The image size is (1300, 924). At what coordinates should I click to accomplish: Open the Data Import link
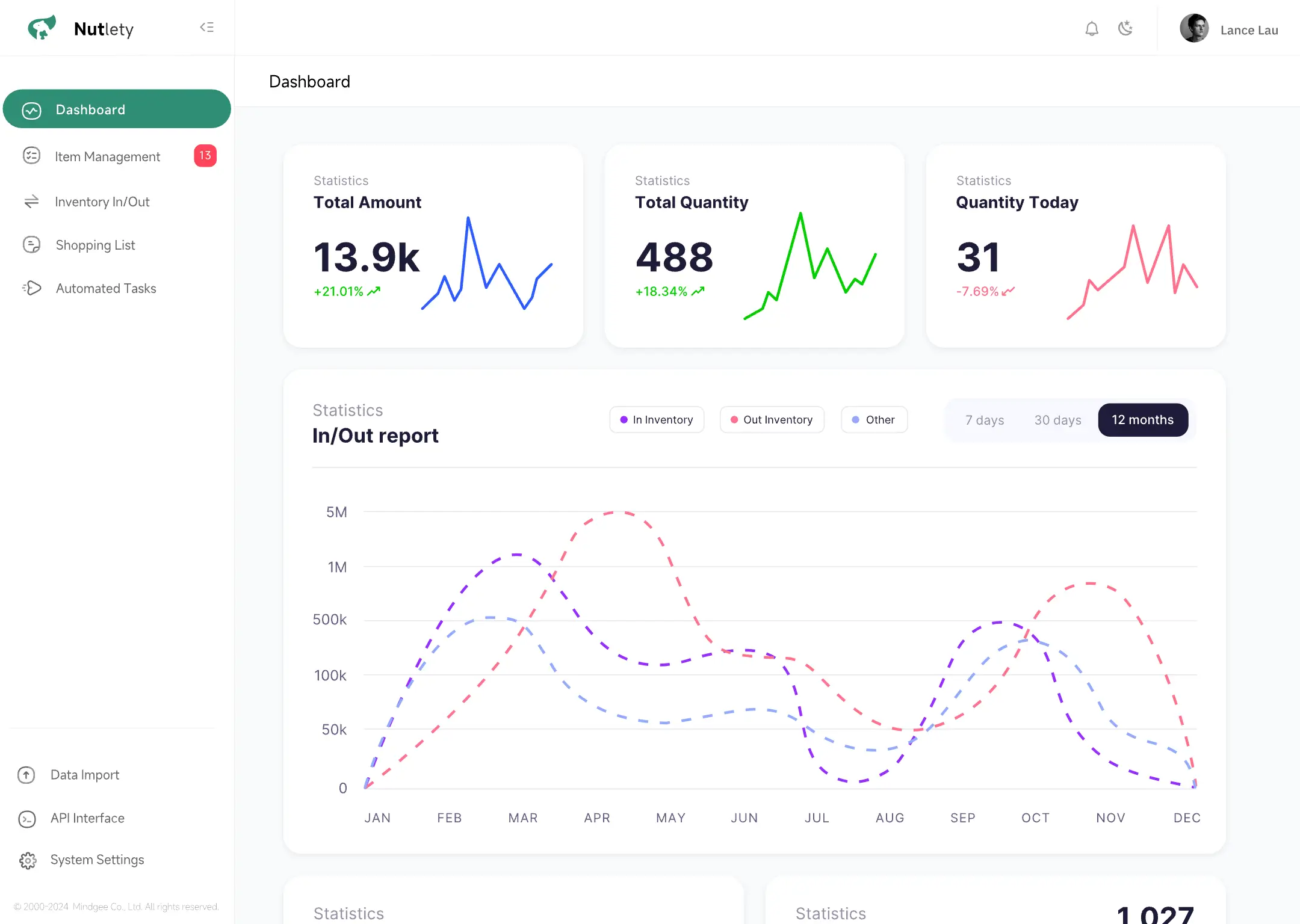click(x=84, y=775)
